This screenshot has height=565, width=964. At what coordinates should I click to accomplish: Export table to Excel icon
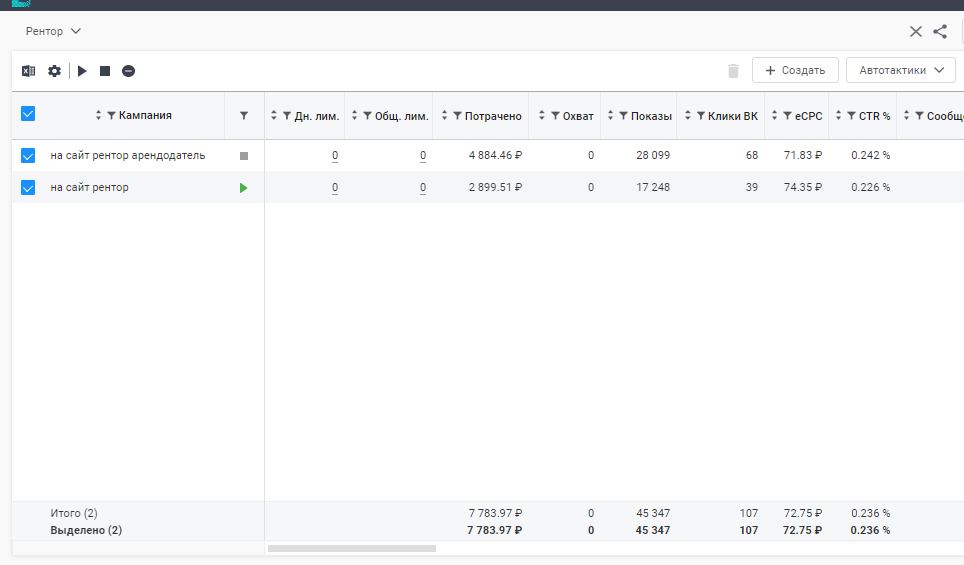(x=28, y=71)
